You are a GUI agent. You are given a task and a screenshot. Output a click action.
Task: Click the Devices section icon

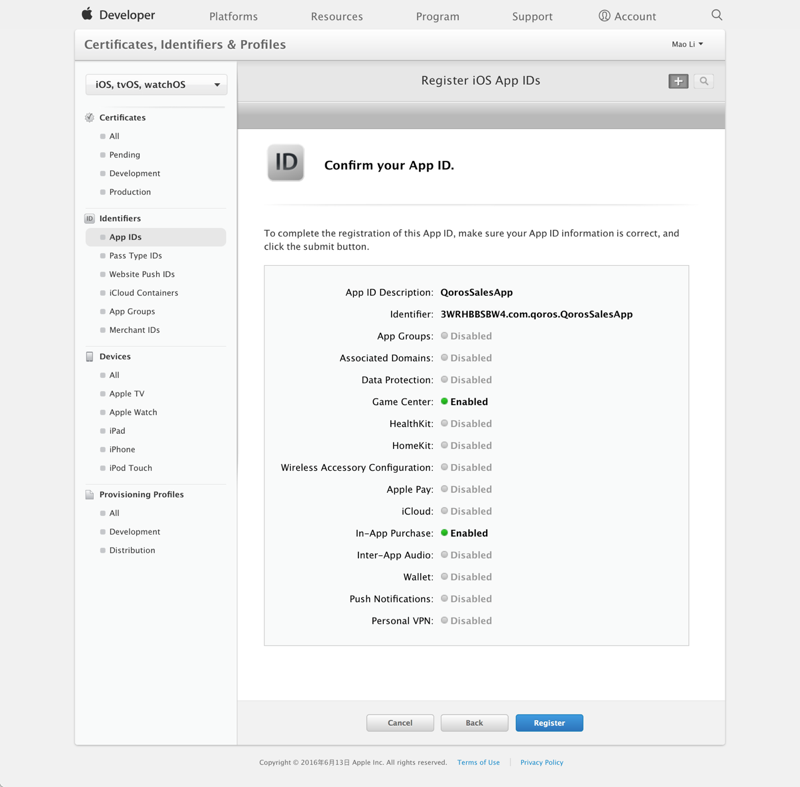point(89,357)
